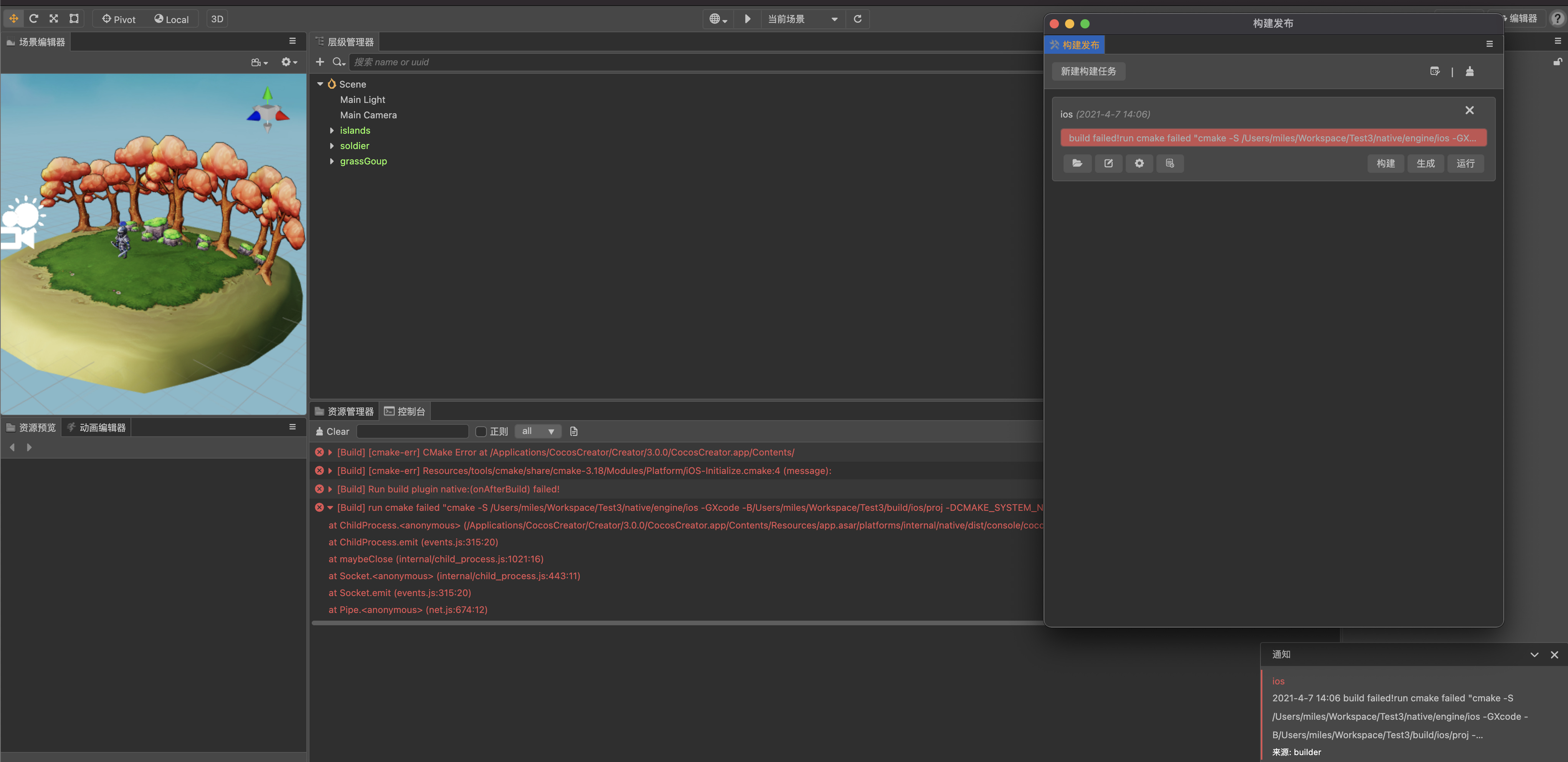Image resolution: width=1568 pixels, height=762 pixels.
Task: Open the iOS build output folder icon
Action: (x=1077, y=163)
